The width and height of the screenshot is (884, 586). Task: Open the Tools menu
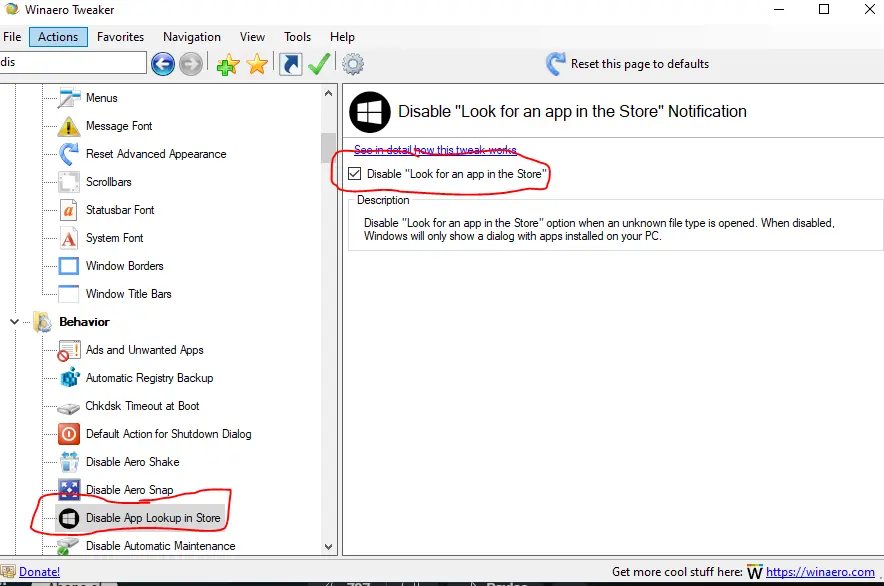coord(297,37)
